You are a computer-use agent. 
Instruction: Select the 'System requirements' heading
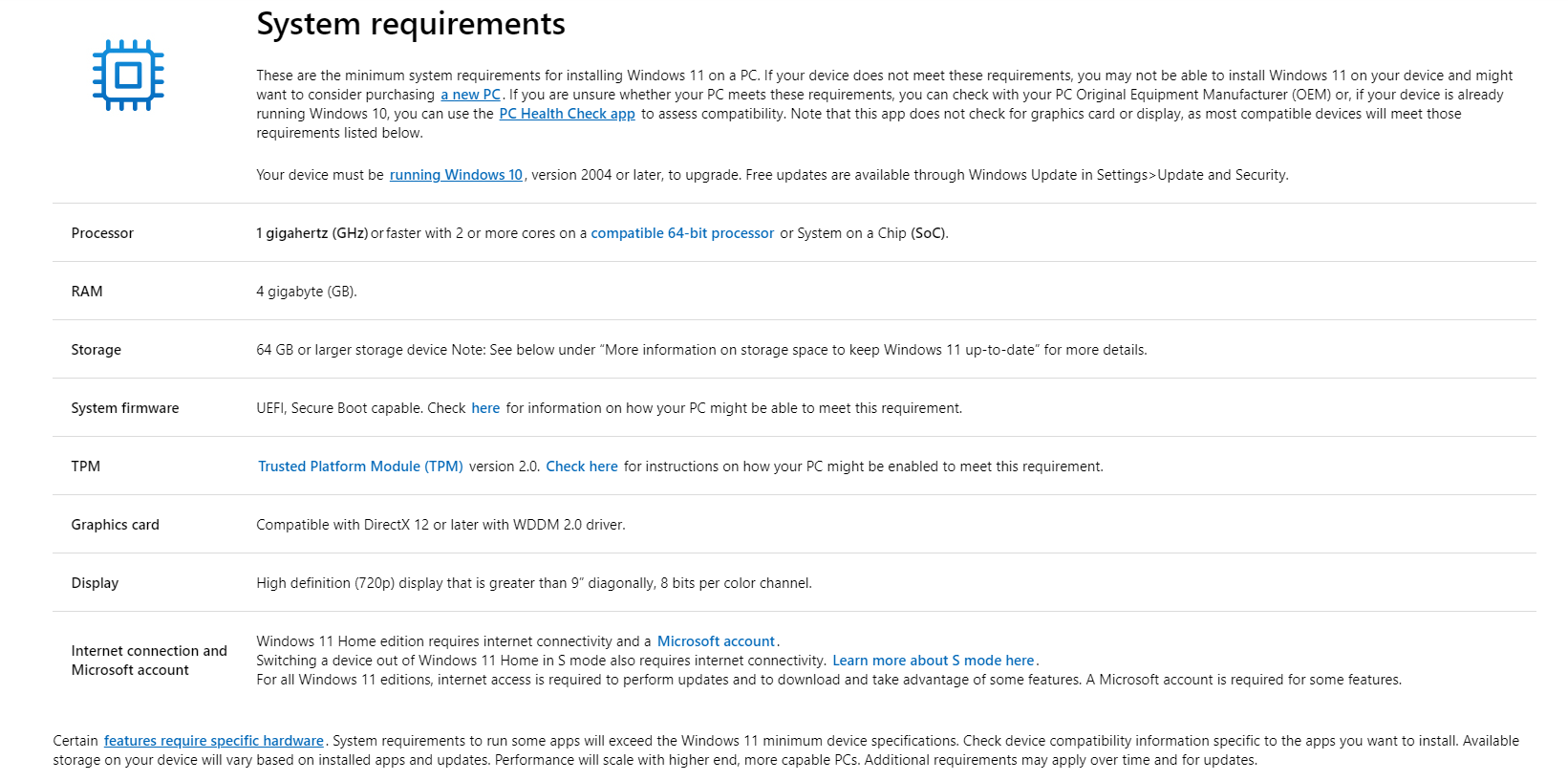pos(411,24)
